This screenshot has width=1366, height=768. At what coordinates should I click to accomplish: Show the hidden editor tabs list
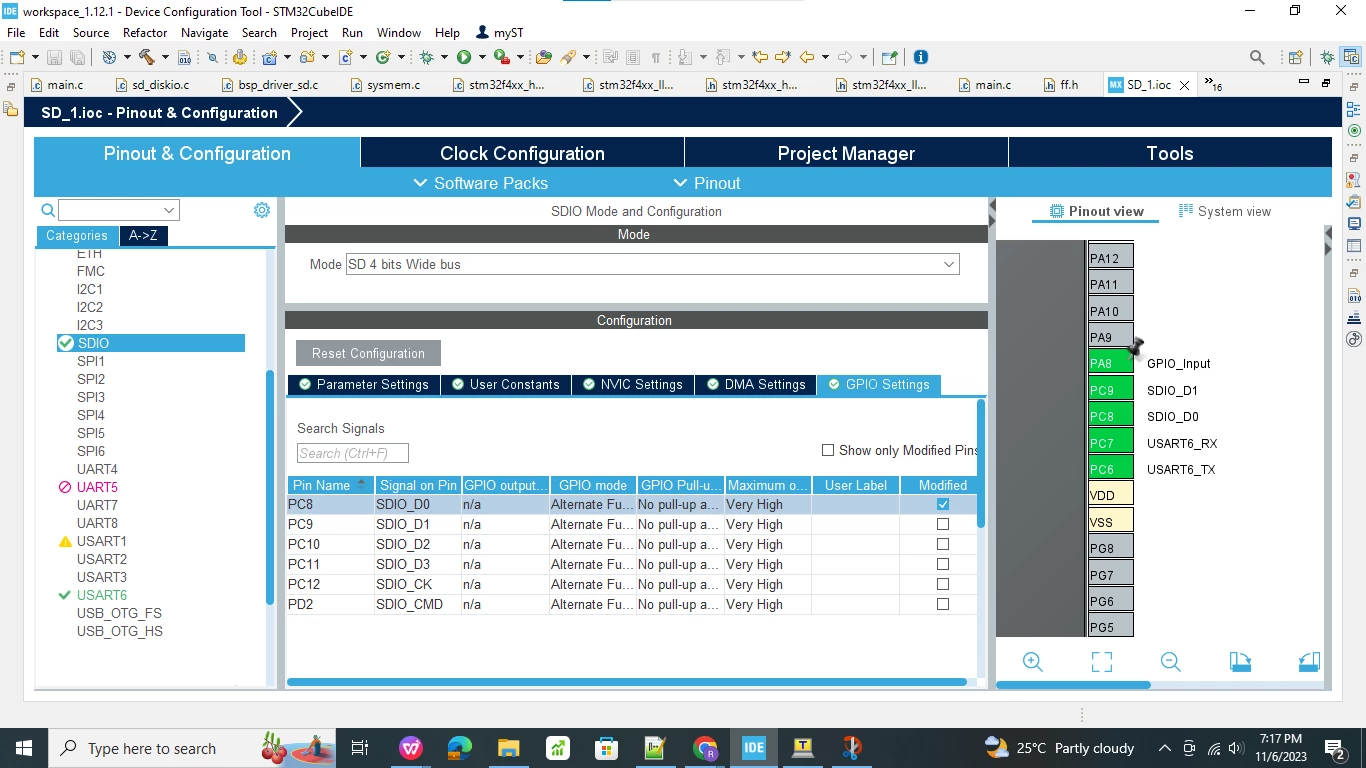pyautogui.click(x=1213, y=84)
